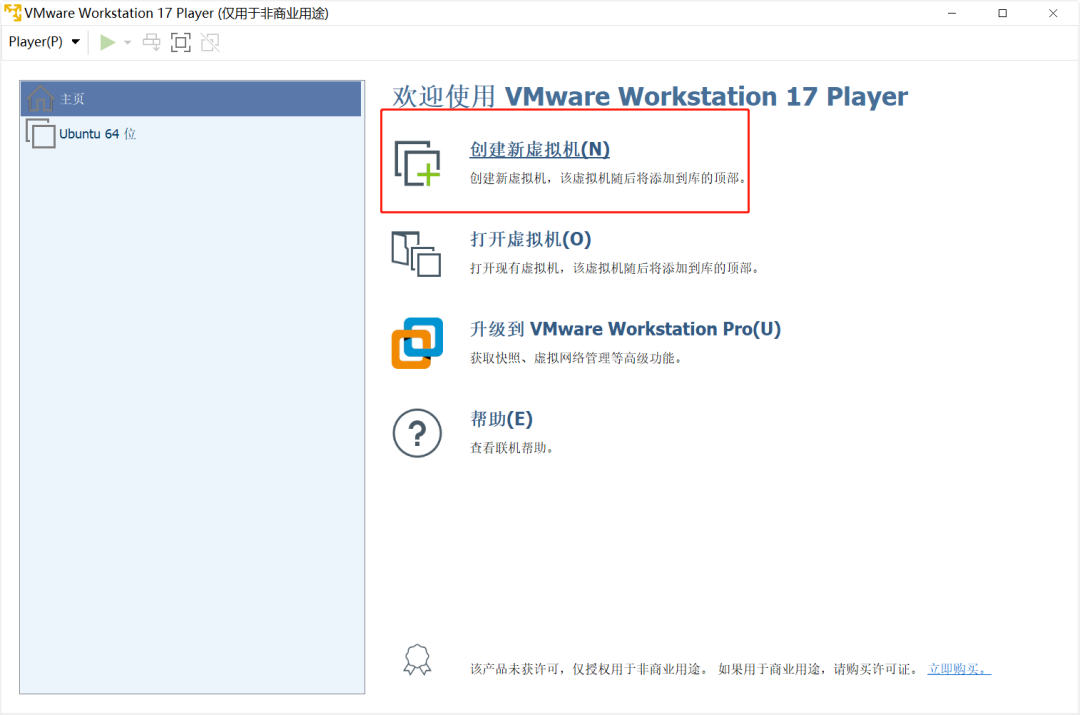
Task: Select the 主页 home entry in library
Action: tap(191, 99)
